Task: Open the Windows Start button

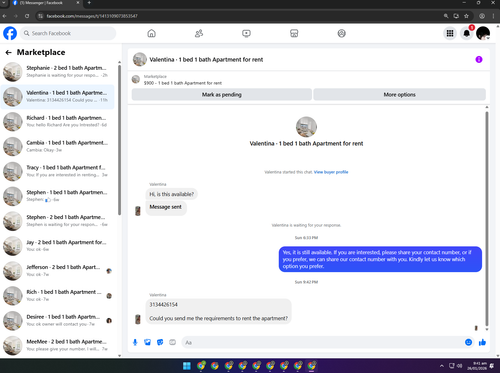Action: point(187,366)
